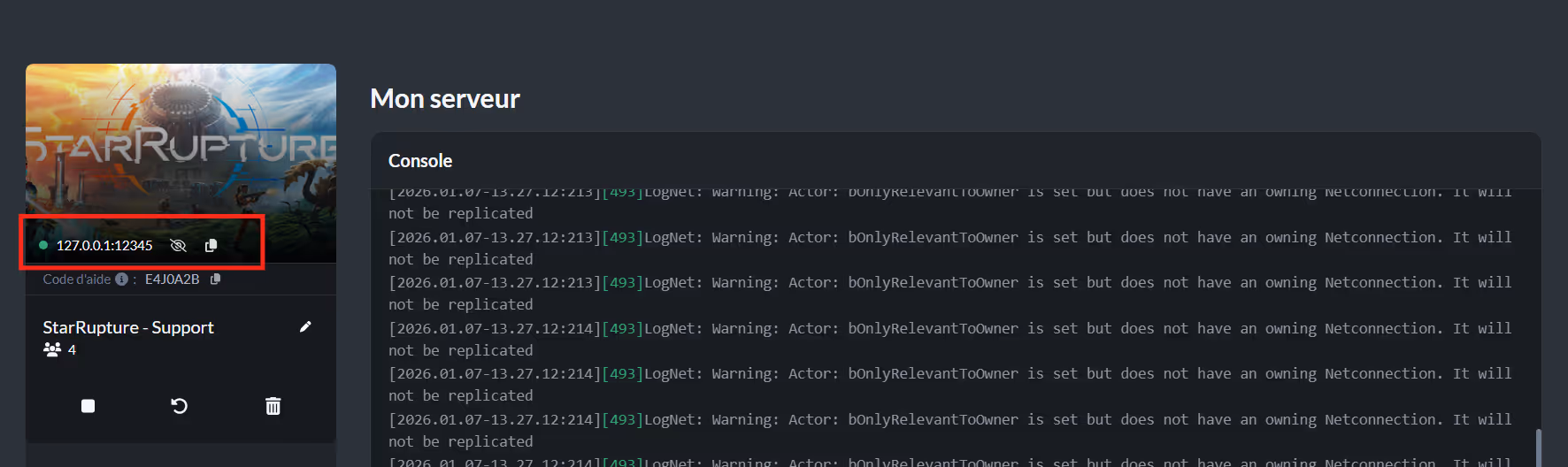The height and width of the screenshot is (467, 1568).
Task: Edit the StarRupture - Support server name
Action: coord(305,326)
